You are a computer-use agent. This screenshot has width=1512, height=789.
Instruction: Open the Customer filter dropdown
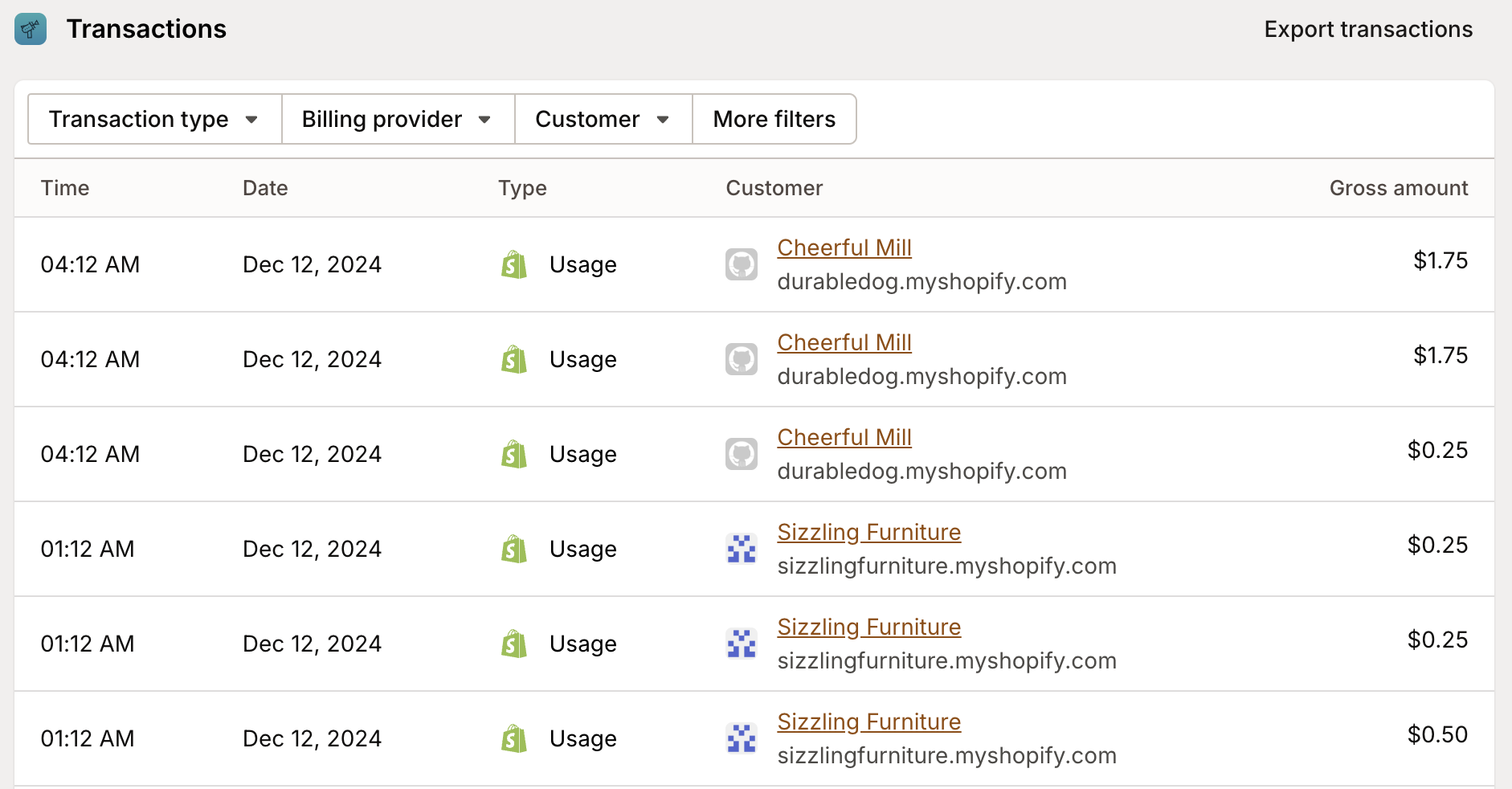coord(603,119)
